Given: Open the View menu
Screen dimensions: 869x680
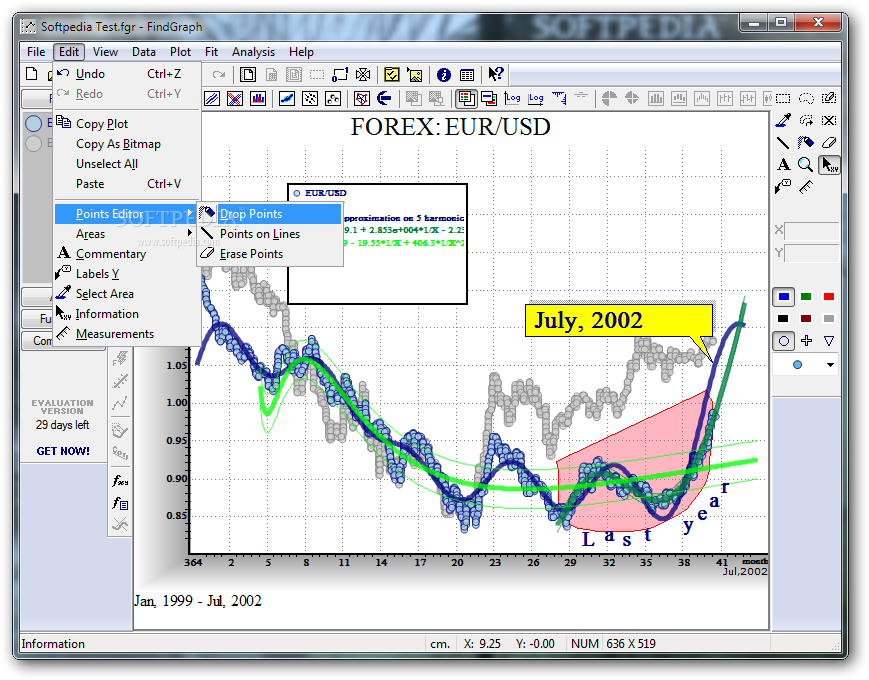Looking at the screenshot, I should pos(105,52).
